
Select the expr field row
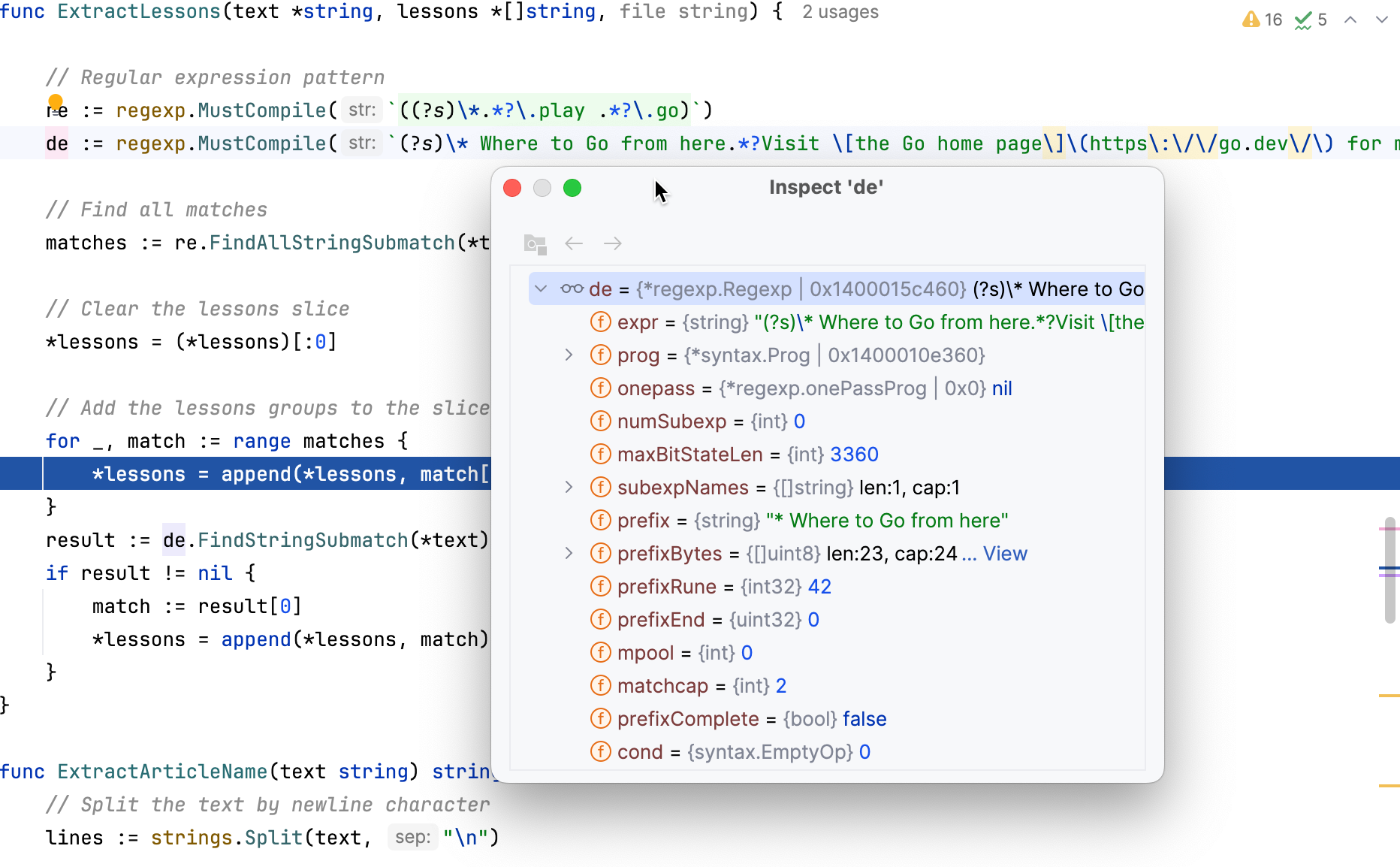click(826, 322)
